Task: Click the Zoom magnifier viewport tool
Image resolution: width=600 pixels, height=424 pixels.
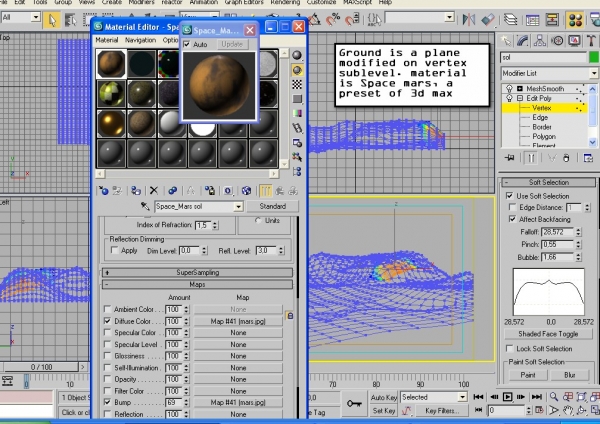Action: click(554, 397)
